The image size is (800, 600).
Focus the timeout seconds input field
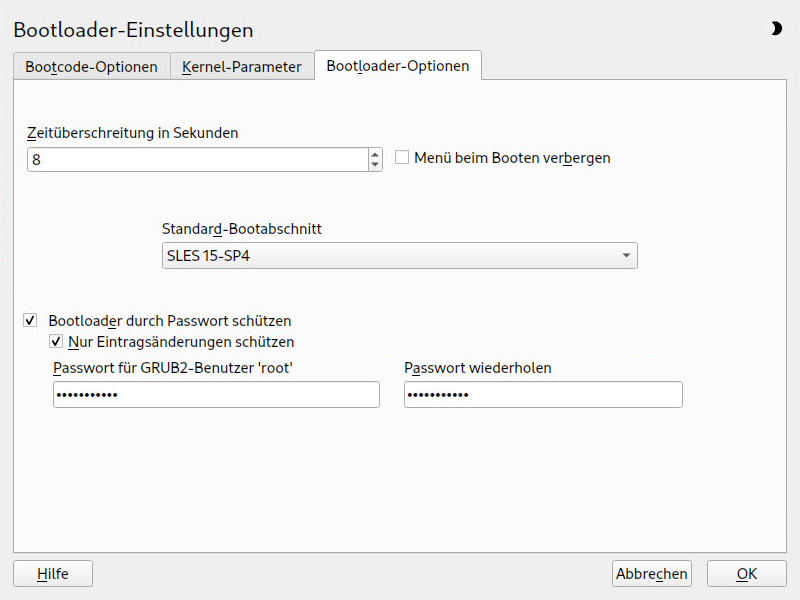tap(197, 160)
